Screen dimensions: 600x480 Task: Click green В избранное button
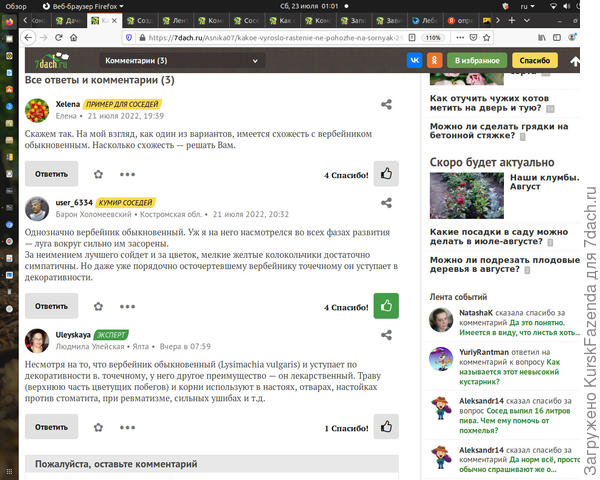475,61
